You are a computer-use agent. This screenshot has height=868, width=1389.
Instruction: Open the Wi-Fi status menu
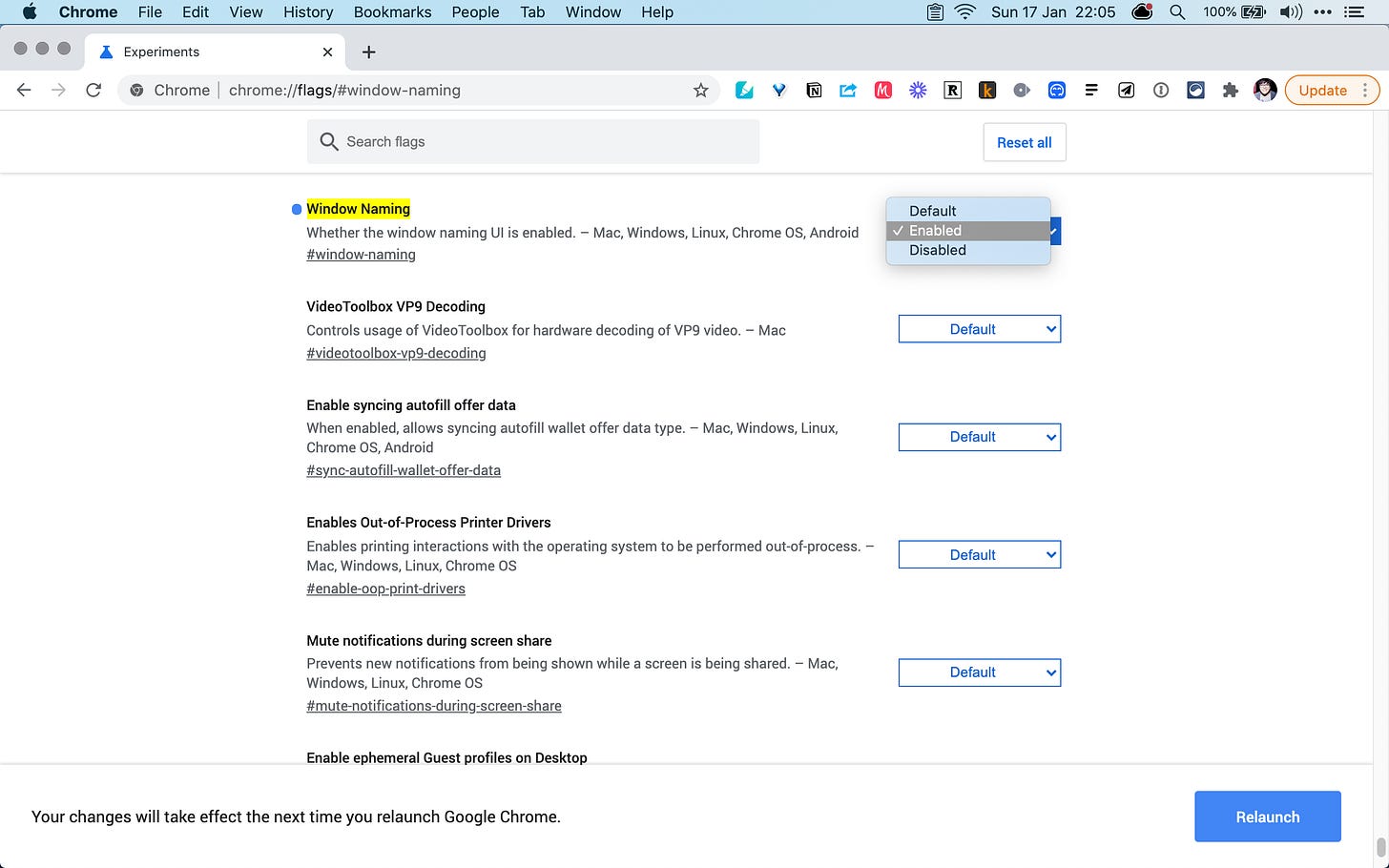click(x=965, y=11)
